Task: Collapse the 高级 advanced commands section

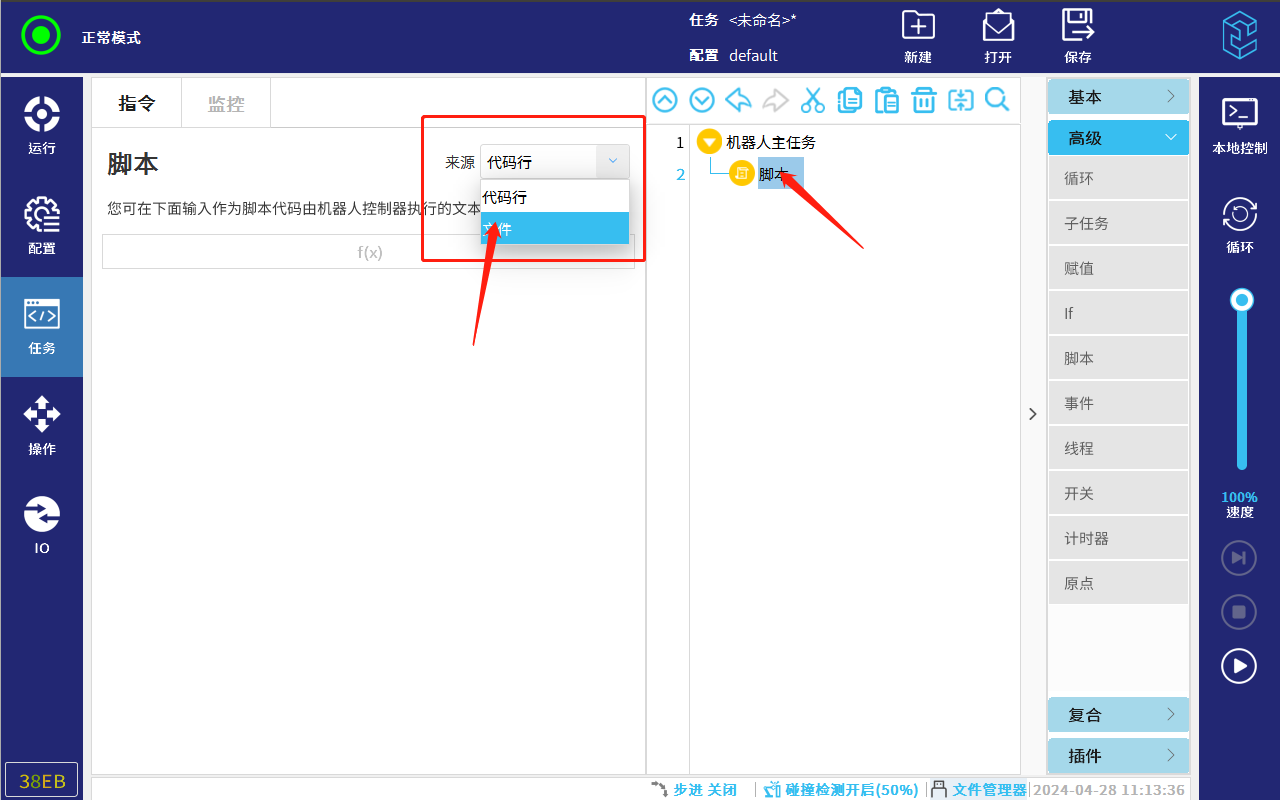Action: pyautogui.click(x=1118, y=138)
